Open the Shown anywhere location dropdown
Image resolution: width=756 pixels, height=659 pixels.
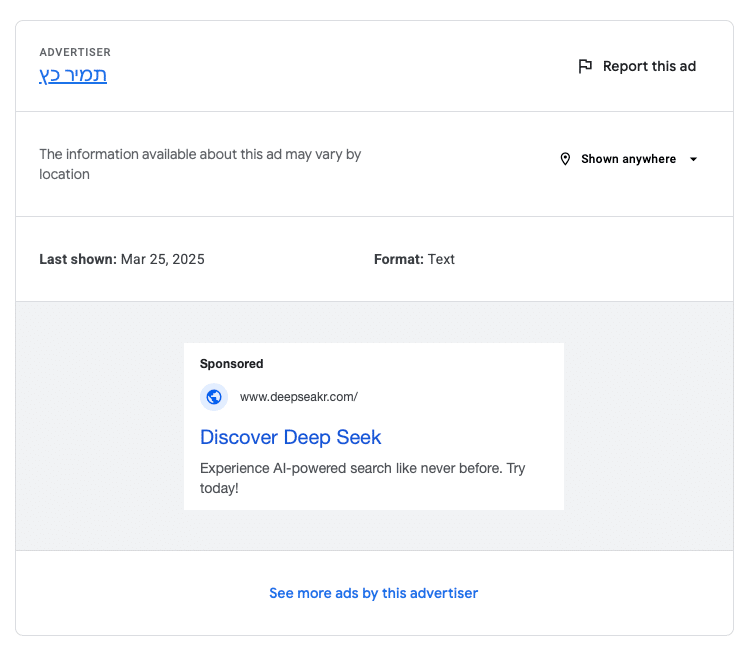[x=629, y=159]
